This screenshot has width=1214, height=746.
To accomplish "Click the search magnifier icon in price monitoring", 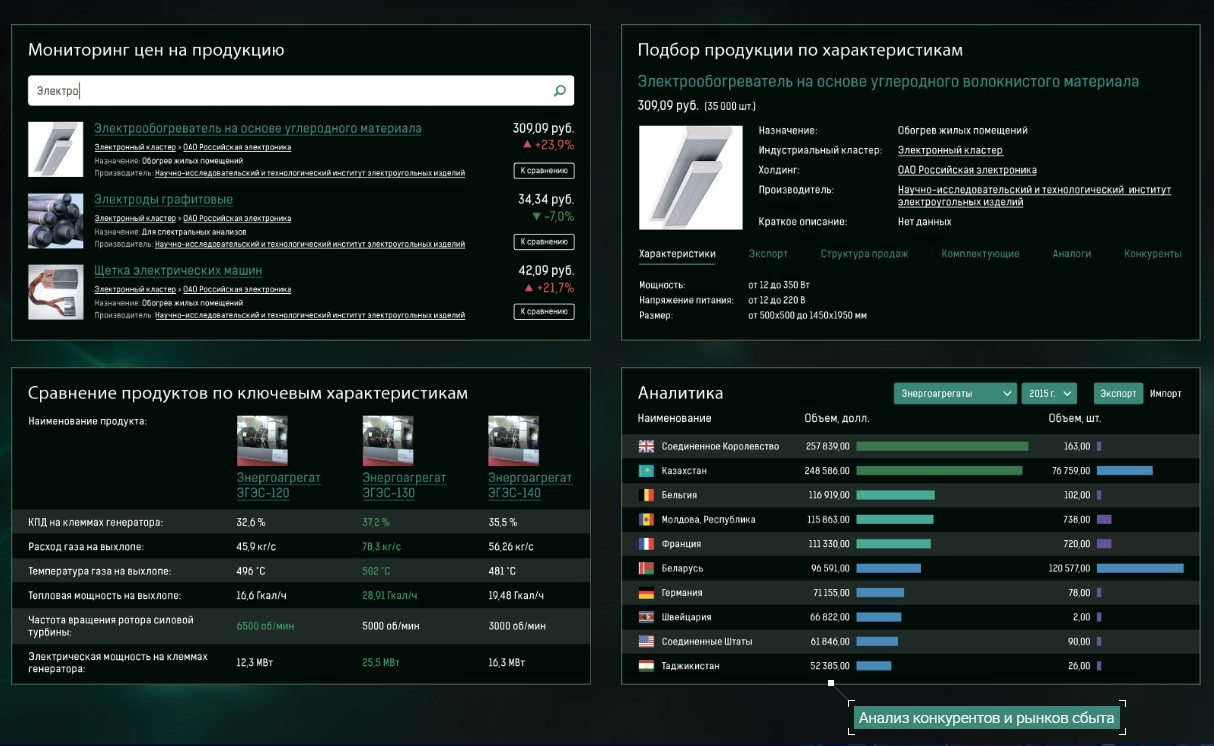I will pyautogui.click(x=559, y=91).
